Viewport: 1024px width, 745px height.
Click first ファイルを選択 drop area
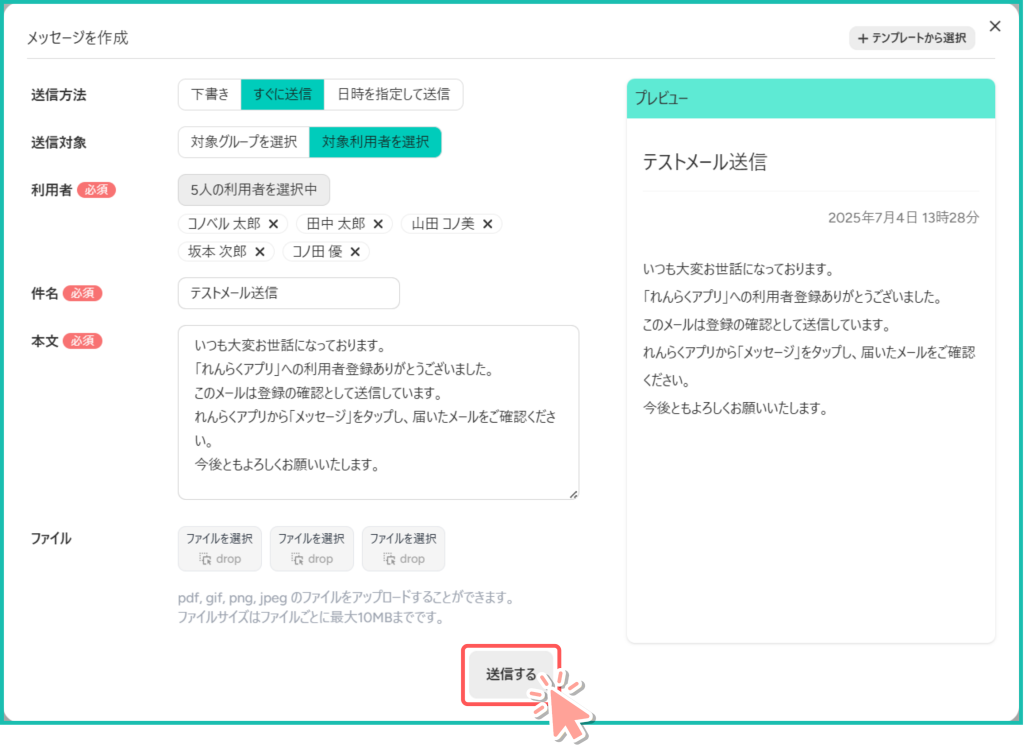[219, 549]
